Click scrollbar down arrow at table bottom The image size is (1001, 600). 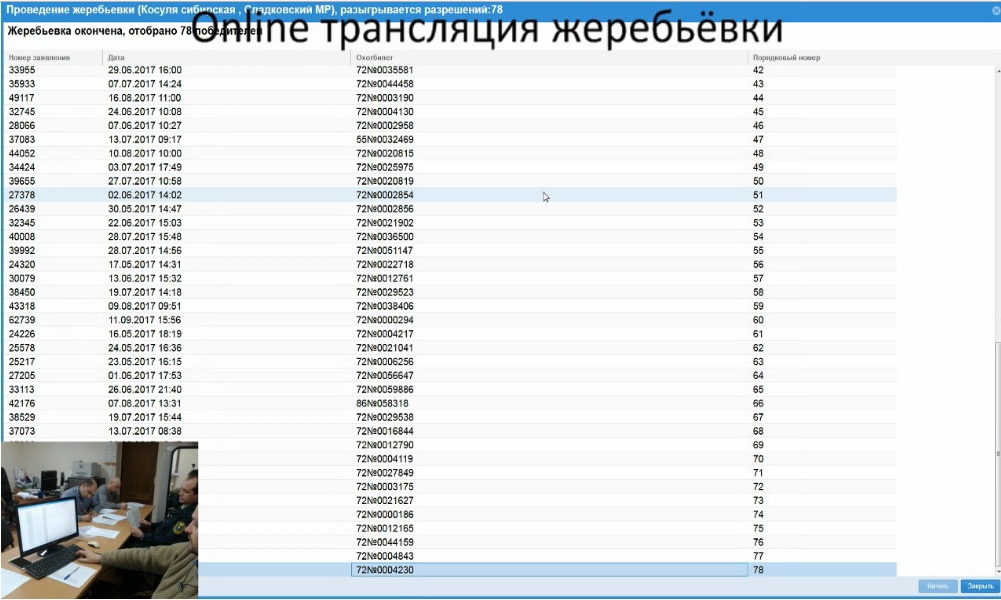click(995, 571)
